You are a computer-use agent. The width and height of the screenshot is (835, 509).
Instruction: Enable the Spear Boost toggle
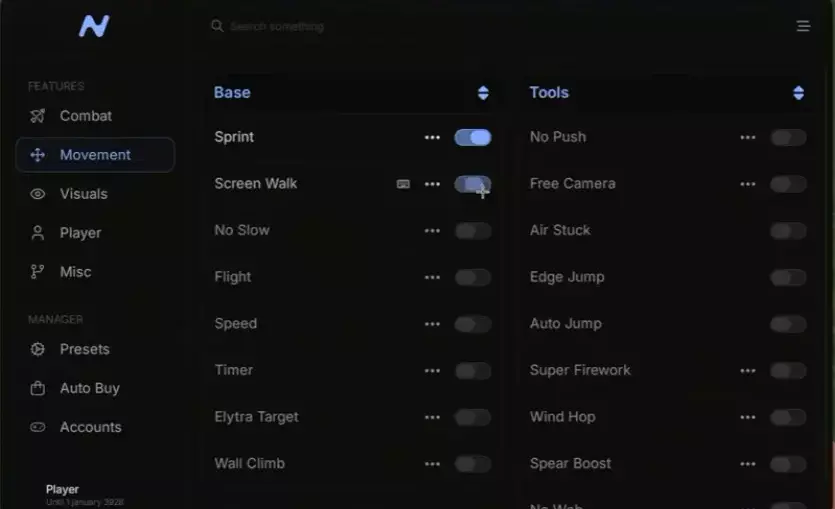pos(788,464)
